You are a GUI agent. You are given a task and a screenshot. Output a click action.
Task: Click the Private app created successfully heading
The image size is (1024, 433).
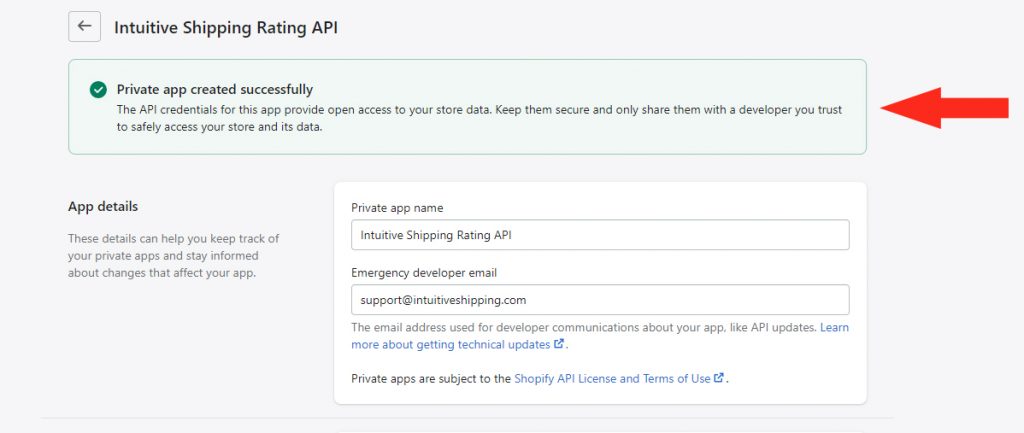pos(215,89)
